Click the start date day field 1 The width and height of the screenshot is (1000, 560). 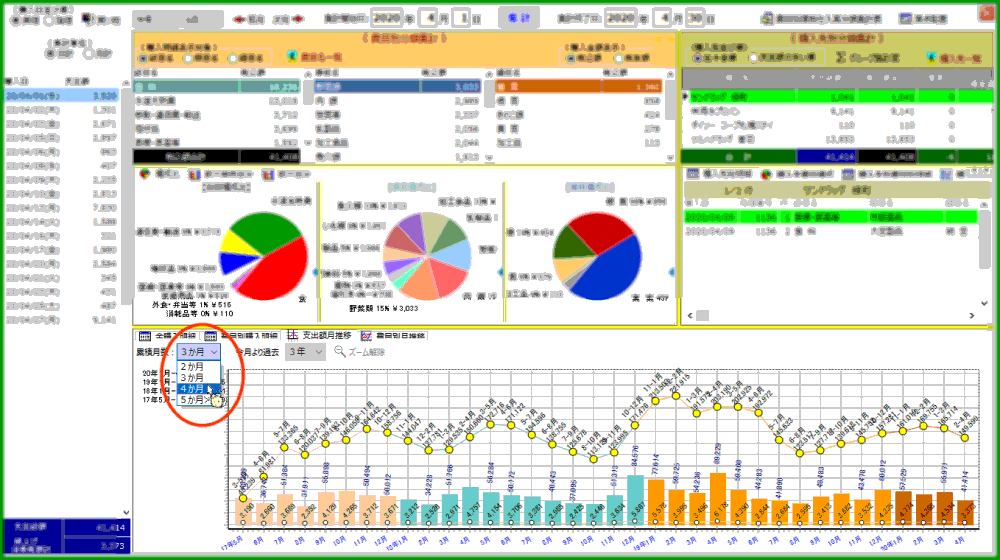pos(462,18)
